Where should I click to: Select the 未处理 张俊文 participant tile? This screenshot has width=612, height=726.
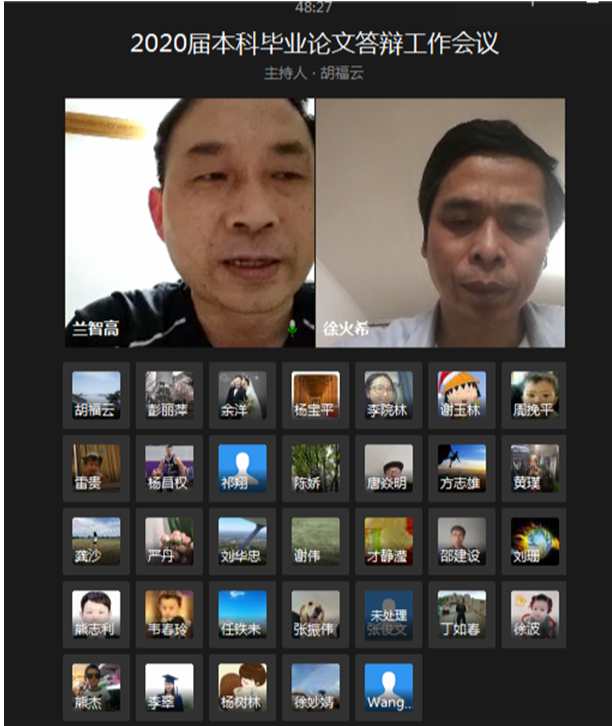(x=388, y=614)
